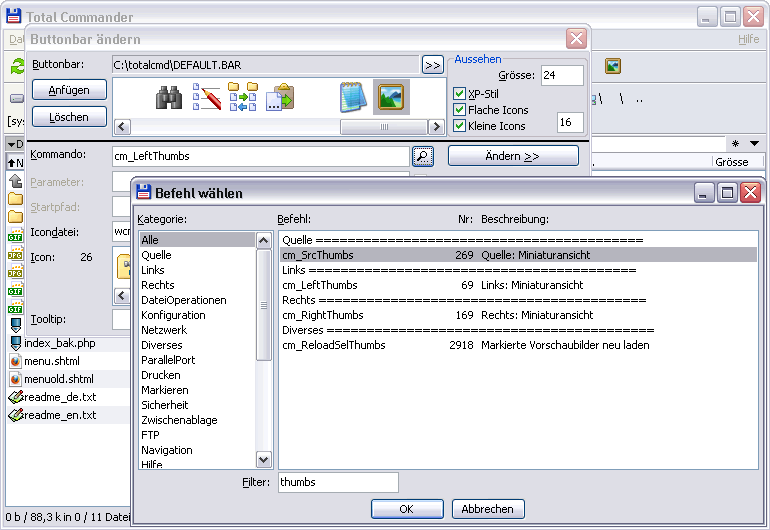Click the Anfügen button
Viewport: 770px width, 530px height.
69,90
